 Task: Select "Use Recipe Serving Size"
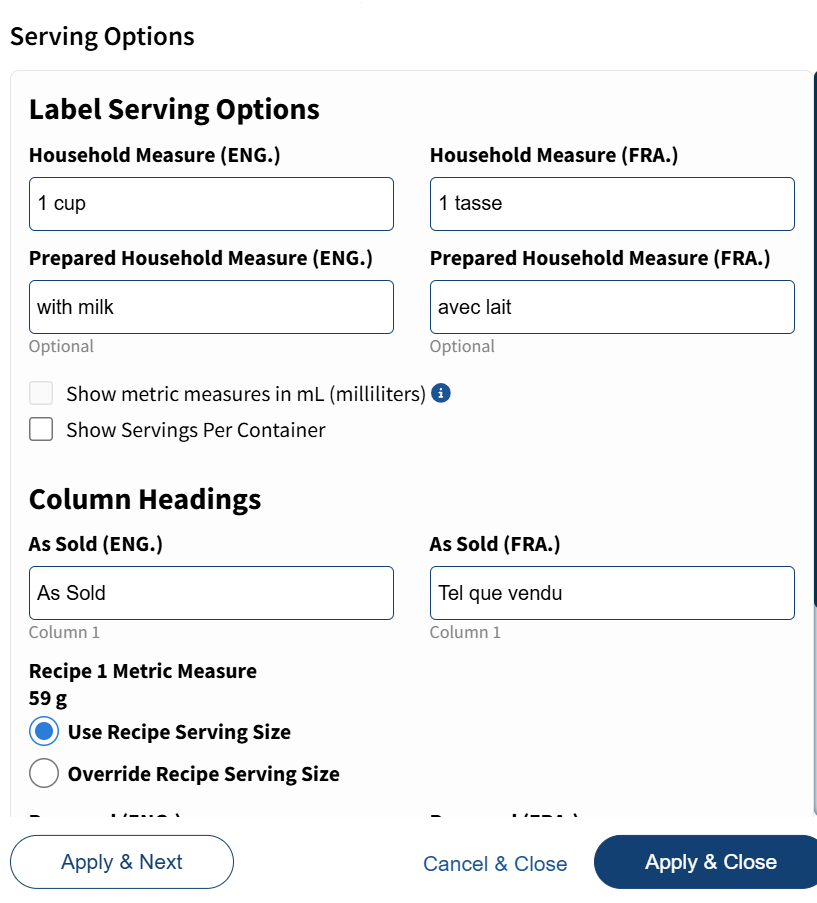[x=43, y=731]
